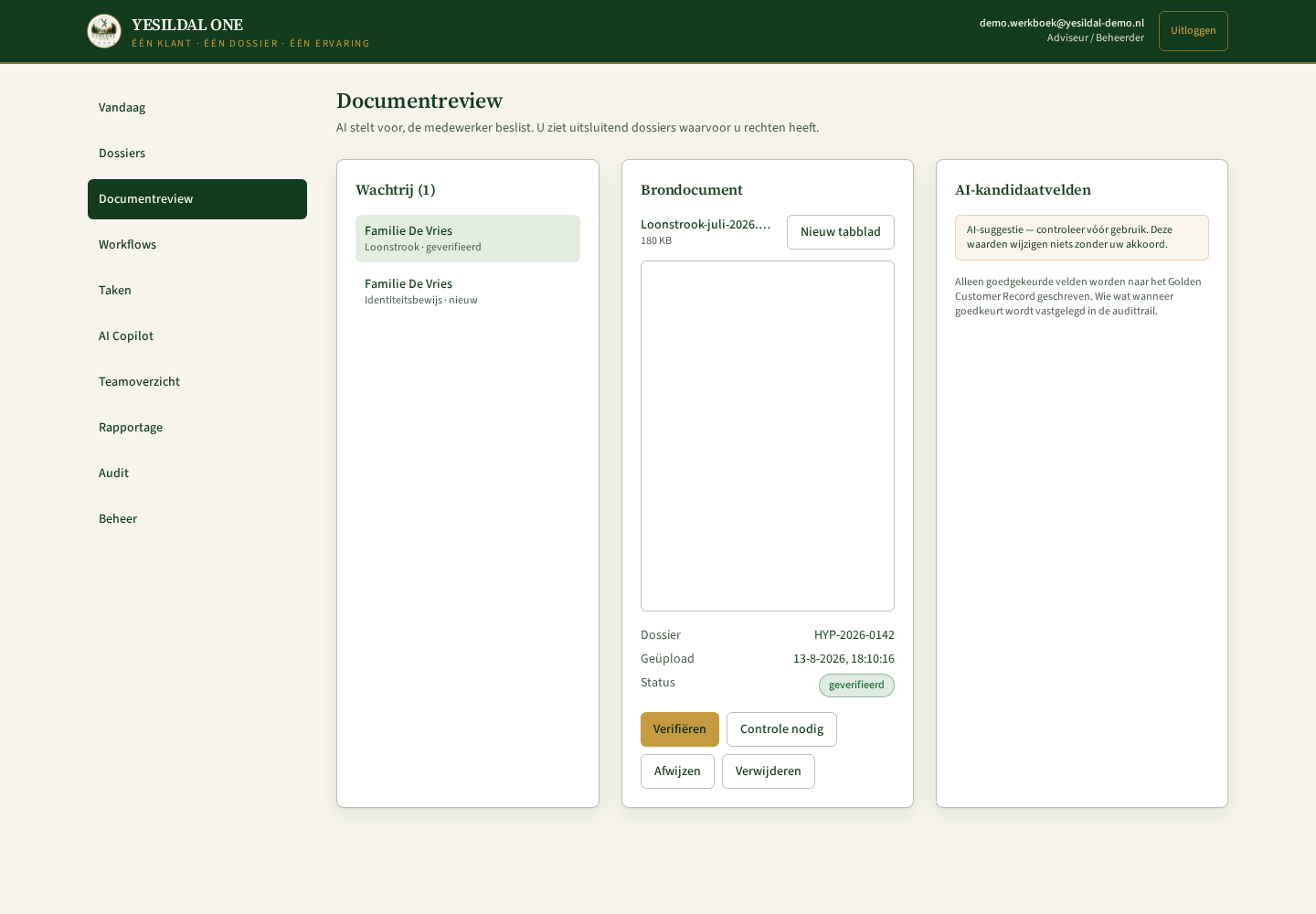The width and height of the screenshot is (1316, 914).
Task: Click the Loonstrook-juli-2026 file name
Action: pos(706,225)
